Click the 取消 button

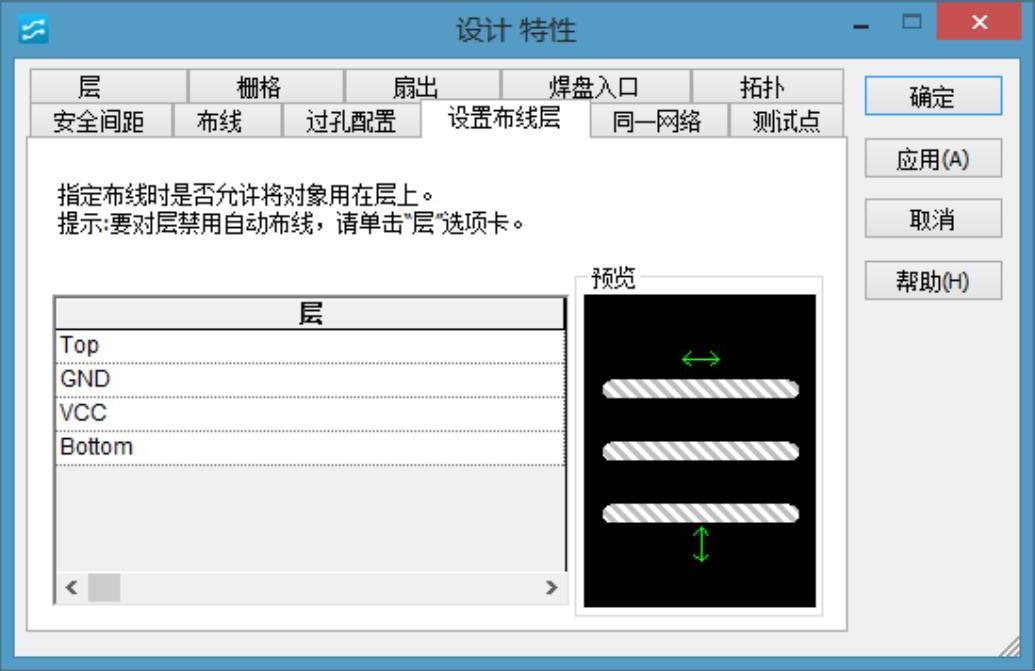pyautogui.click(x=933, y=219)
